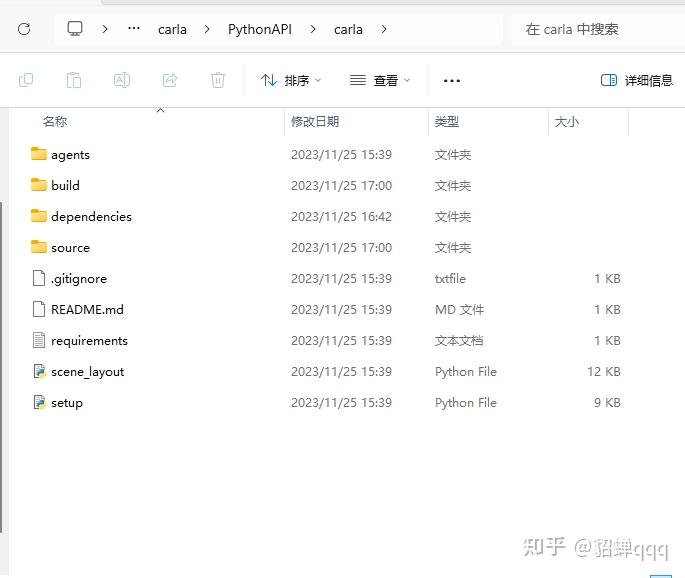The image size is (685, 578).
Task: Open the 查看 view dropdown
Action: pyautogui.click(x=380, y=80)
